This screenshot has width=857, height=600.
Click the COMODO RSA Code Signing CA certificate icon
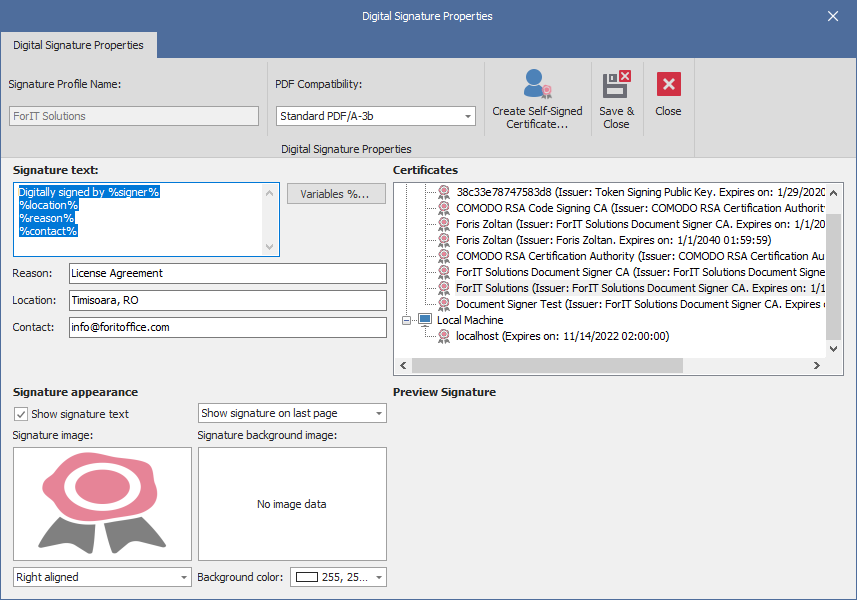tap(442, 206)
